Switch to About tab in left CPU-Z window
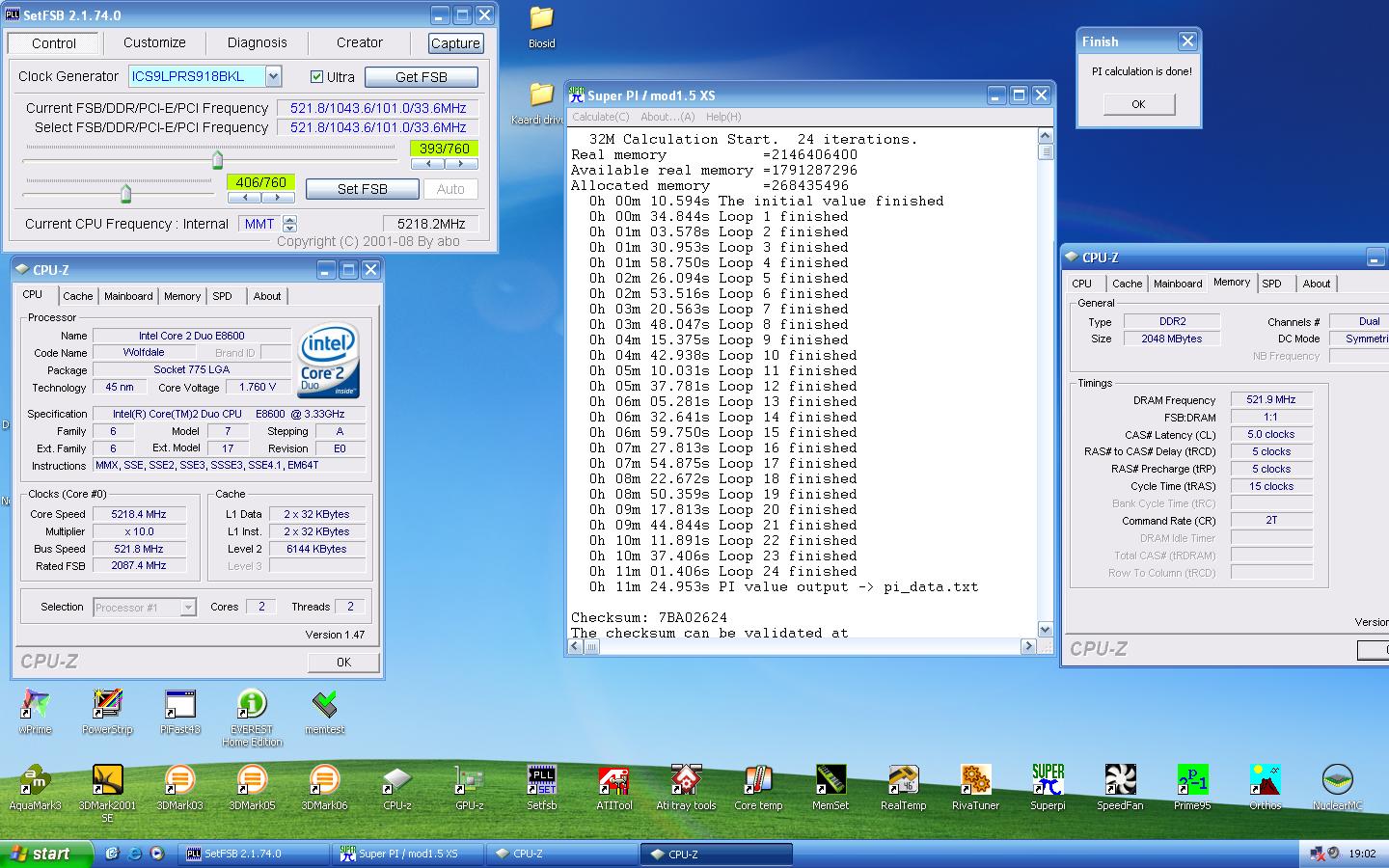The height and width of the screenshot is (868, 1389). point(267,296)
